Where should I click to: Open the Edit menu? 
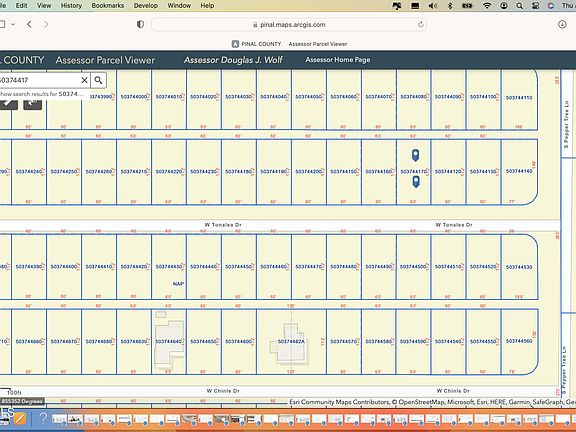pyautogui.click(x=21, y=6)
